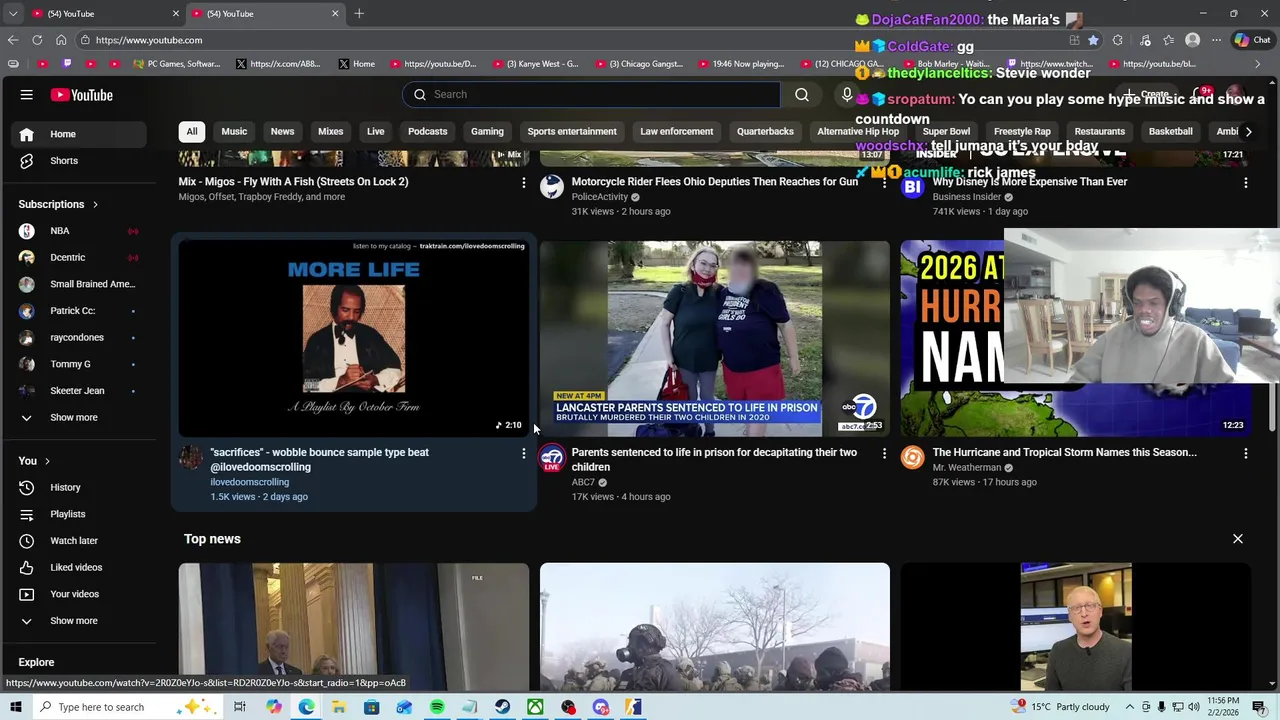Open the YouTube hamburger guide menu
The height and width of the screenshot is (720, 1280).
click(x=27, y=95)
